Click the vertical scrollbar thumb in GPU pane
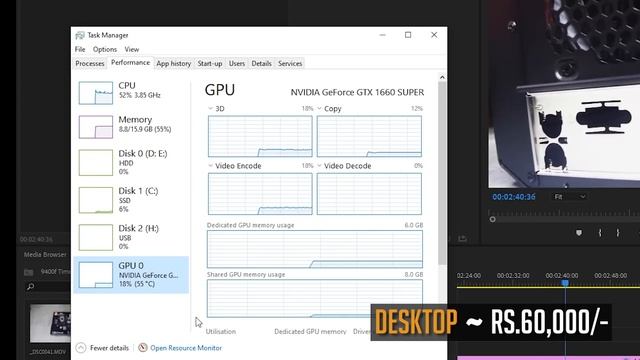 click(442, 173)
